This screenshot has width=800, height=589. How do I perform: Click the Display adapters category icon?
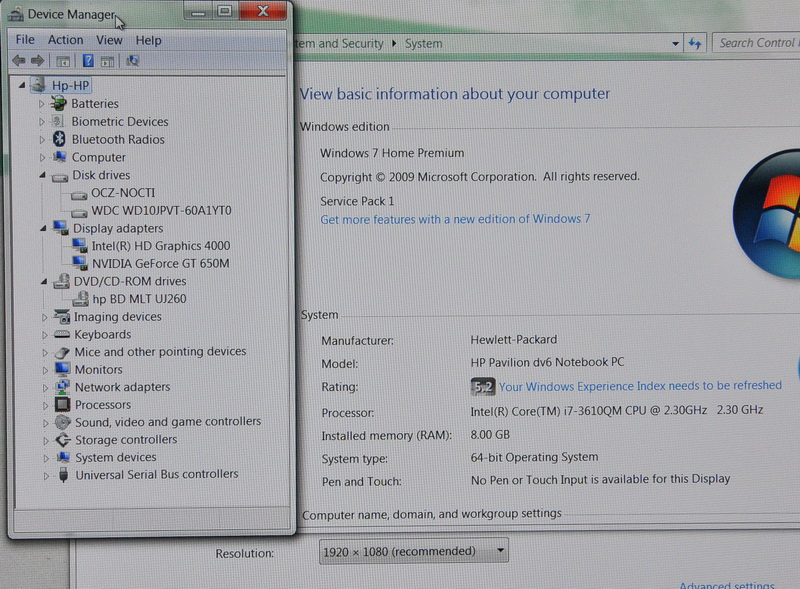tap(61, 228)
